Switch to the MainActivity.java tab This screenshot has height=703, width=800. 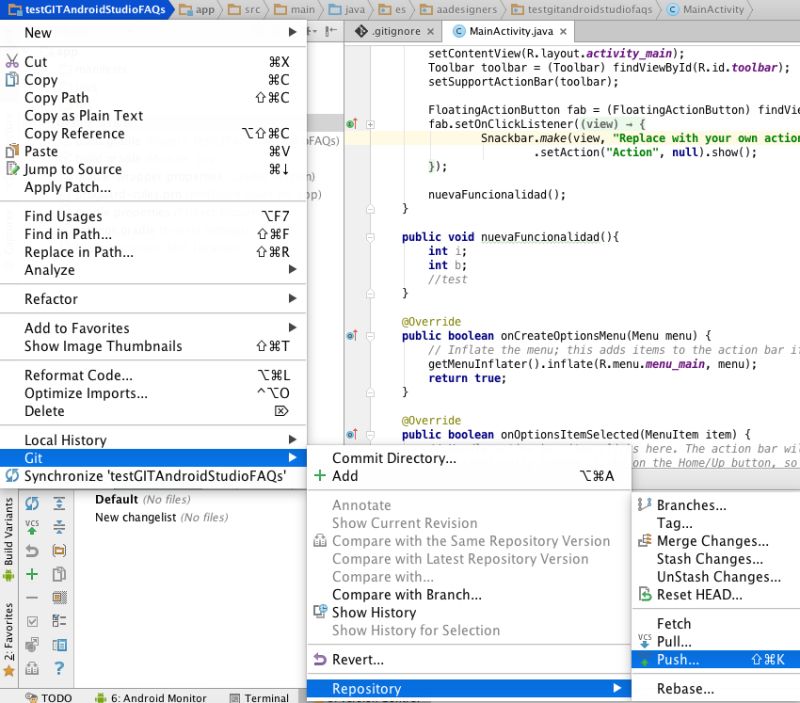point(510,32)
